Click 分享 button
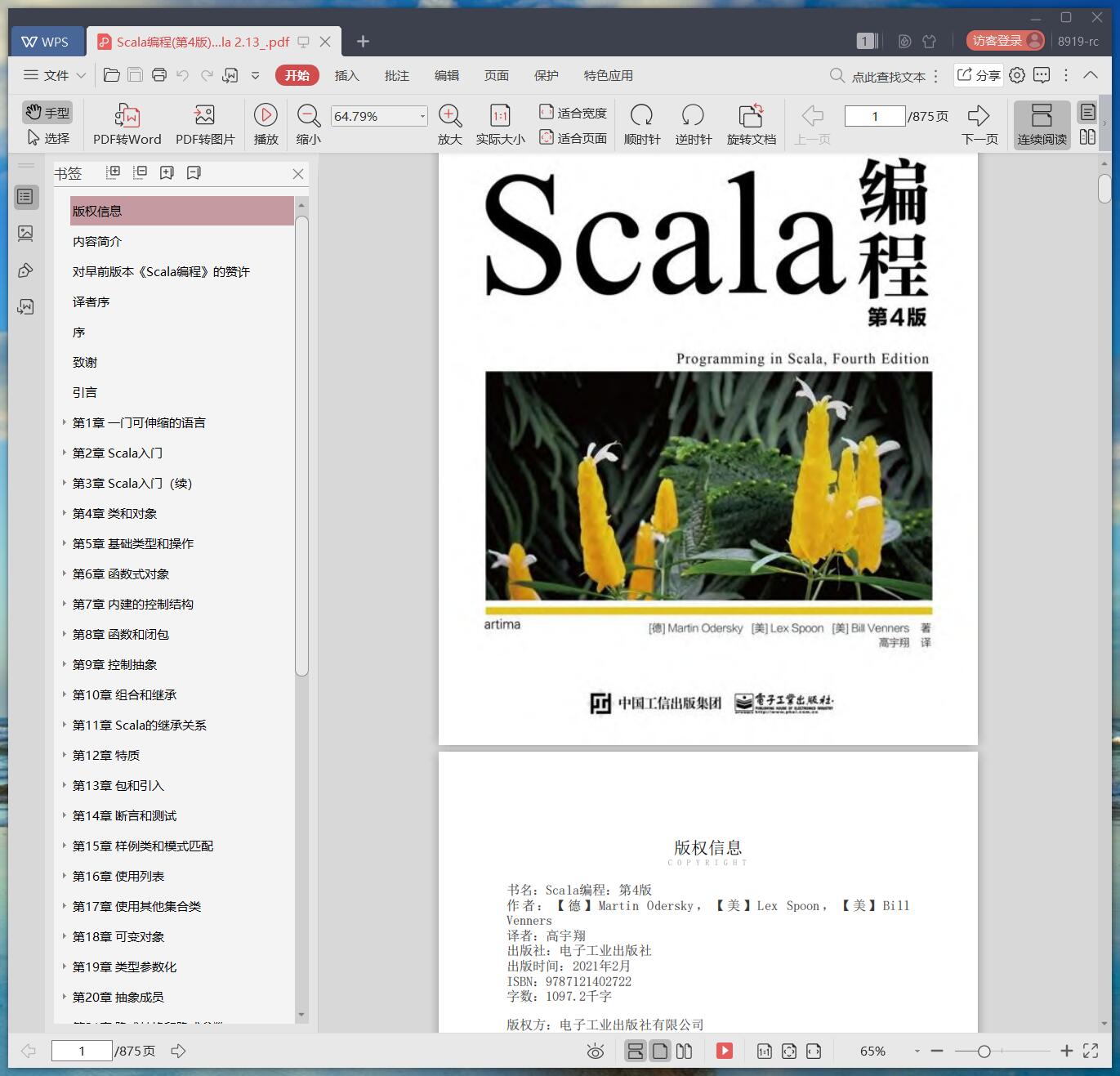Screen dimensions: 1120x1076 979,75
